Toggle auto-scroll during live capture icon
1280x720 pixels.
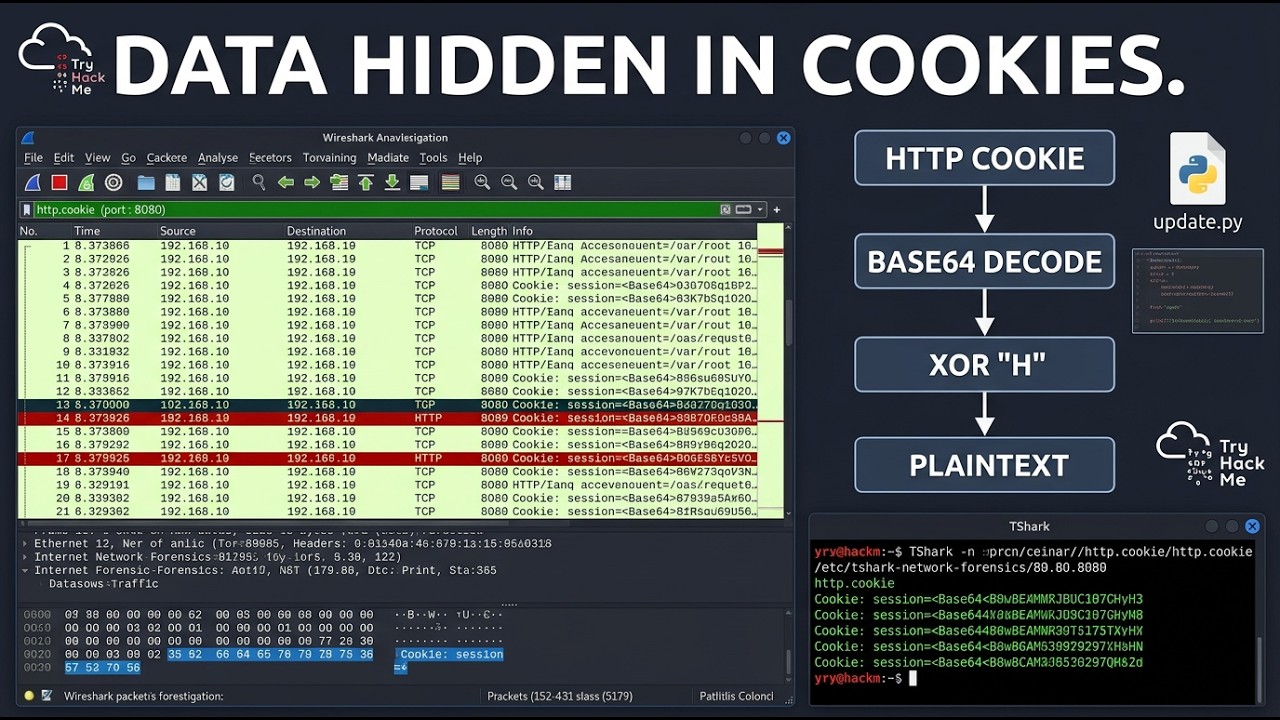click(419, 182)
